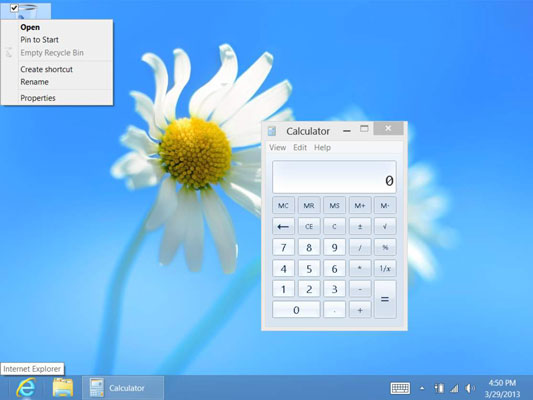
Task: Click the 3 digit key
Action: click(334, 289)
